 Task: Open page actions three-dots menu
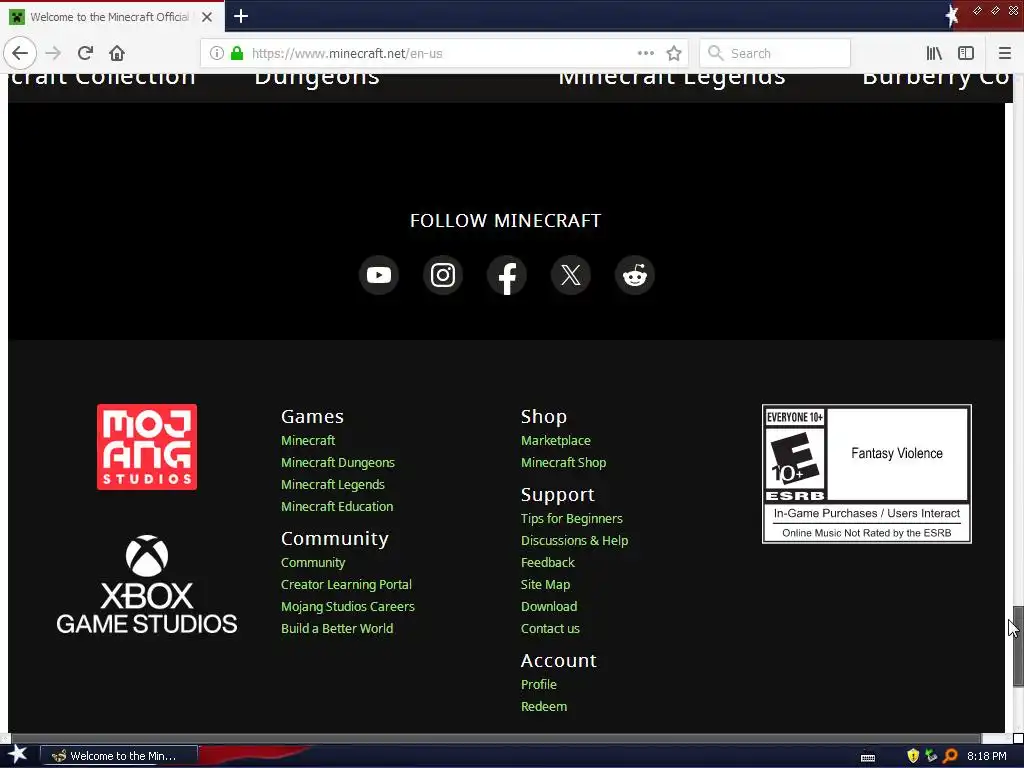click(645, 53)
